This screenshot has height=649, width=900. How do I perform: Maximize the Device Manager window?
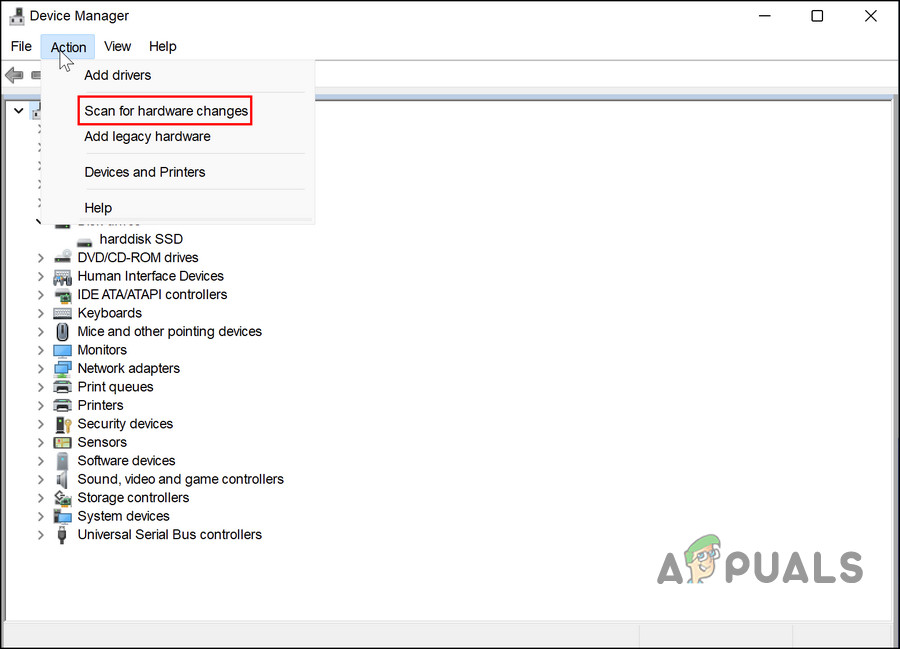pos(817,16)
